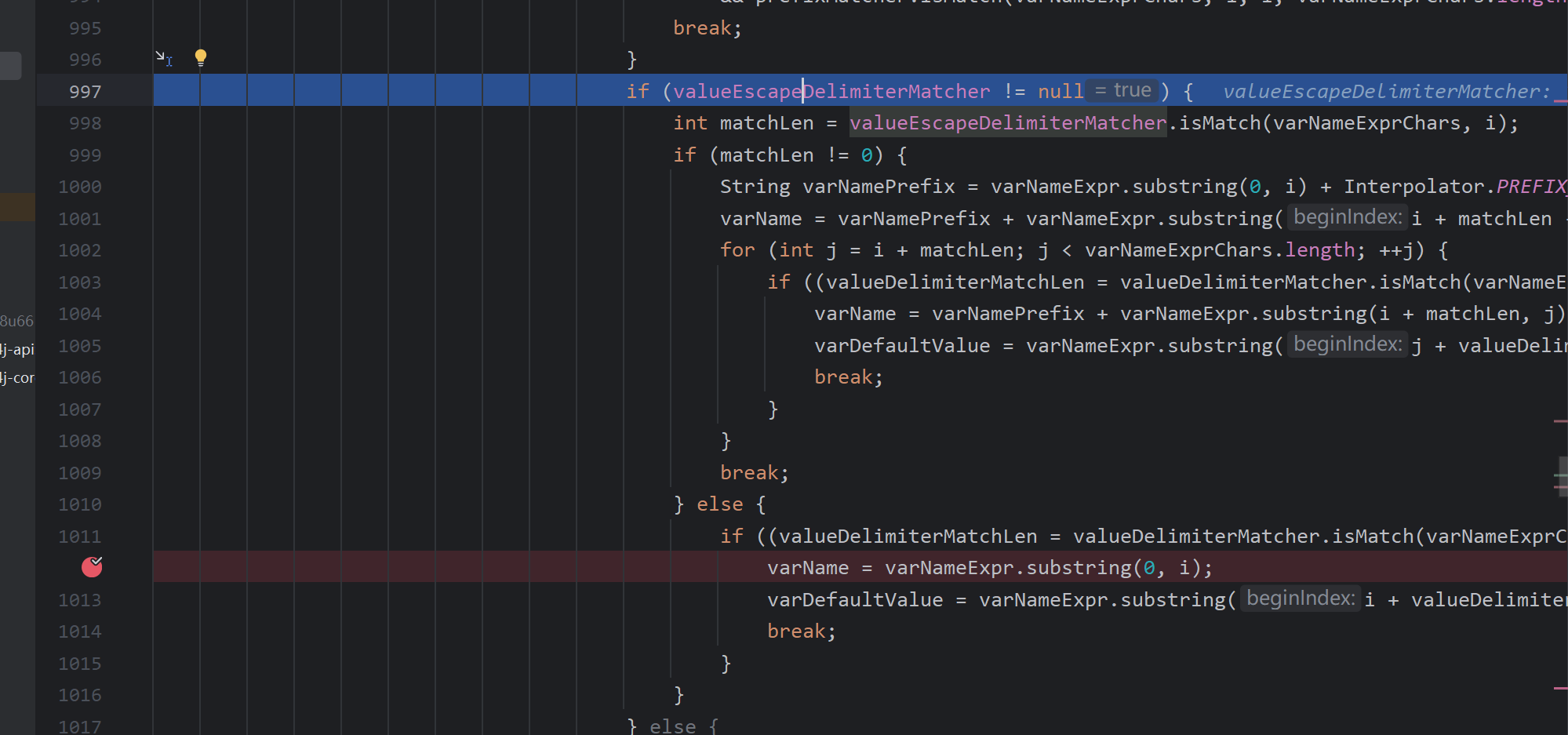
Task: Click the 'else' keyword on line 1010
Action: pos(720,504)
